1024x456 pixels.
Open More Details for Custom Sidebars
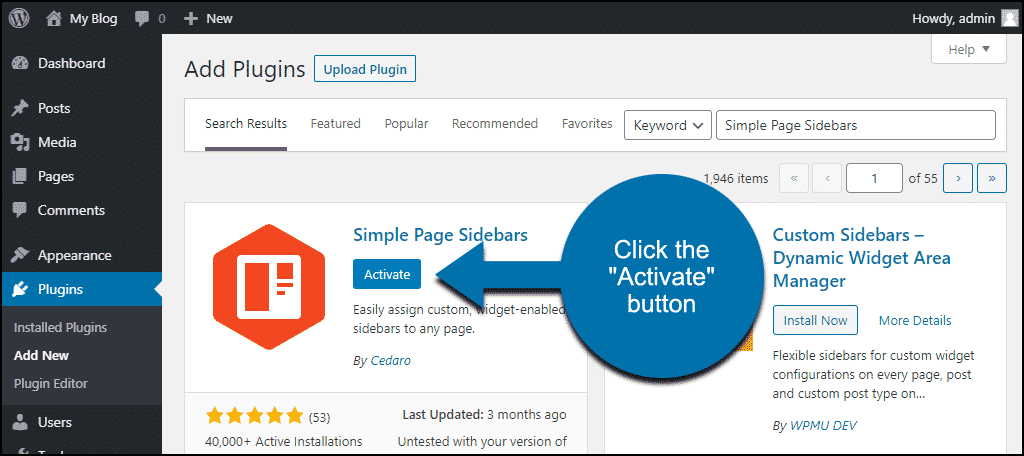(x=915, y=320)
